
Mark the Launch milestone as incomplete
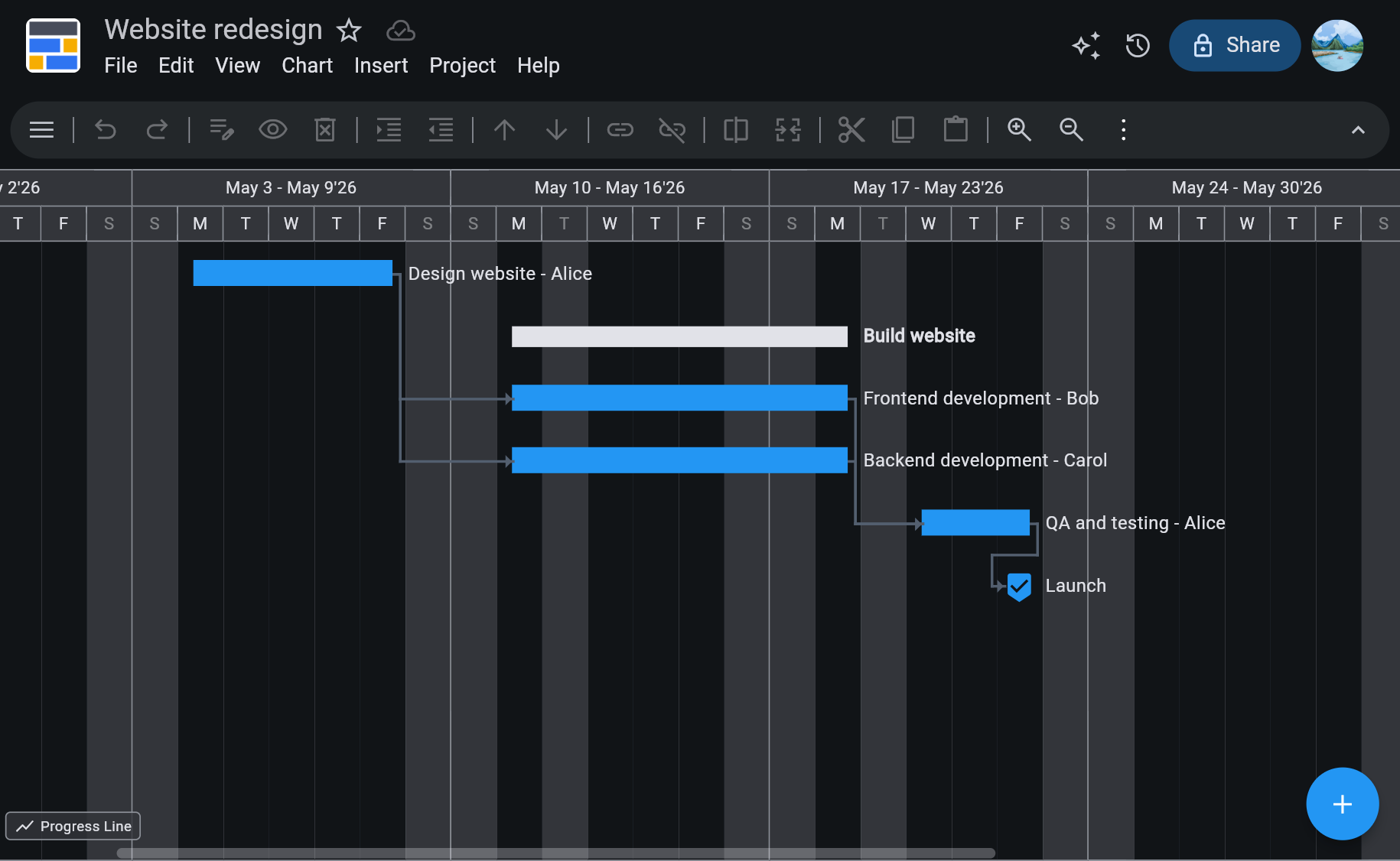point(1018,586)
